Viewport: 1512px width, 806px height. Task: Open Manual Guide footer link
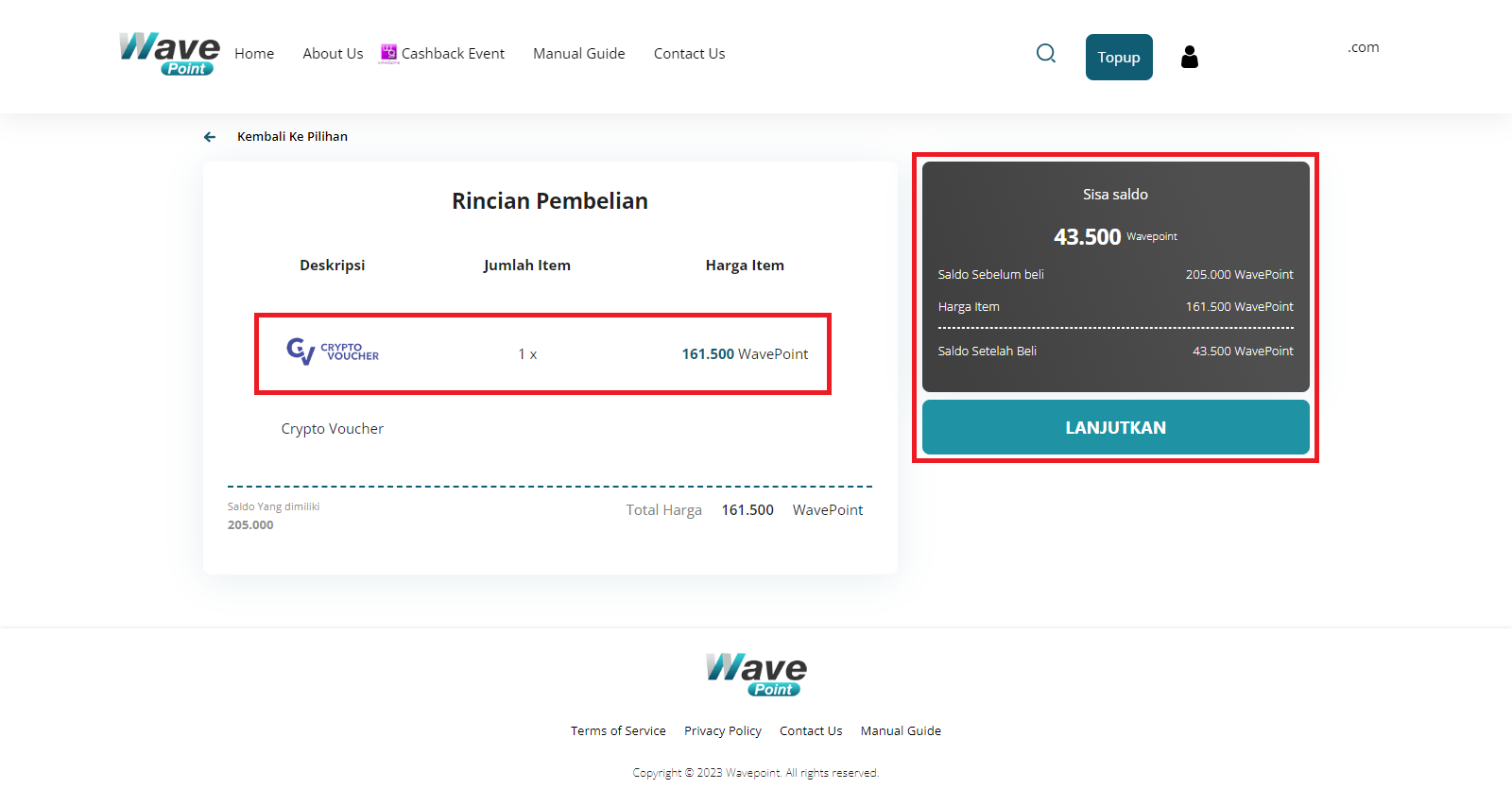tap(901, 731)
